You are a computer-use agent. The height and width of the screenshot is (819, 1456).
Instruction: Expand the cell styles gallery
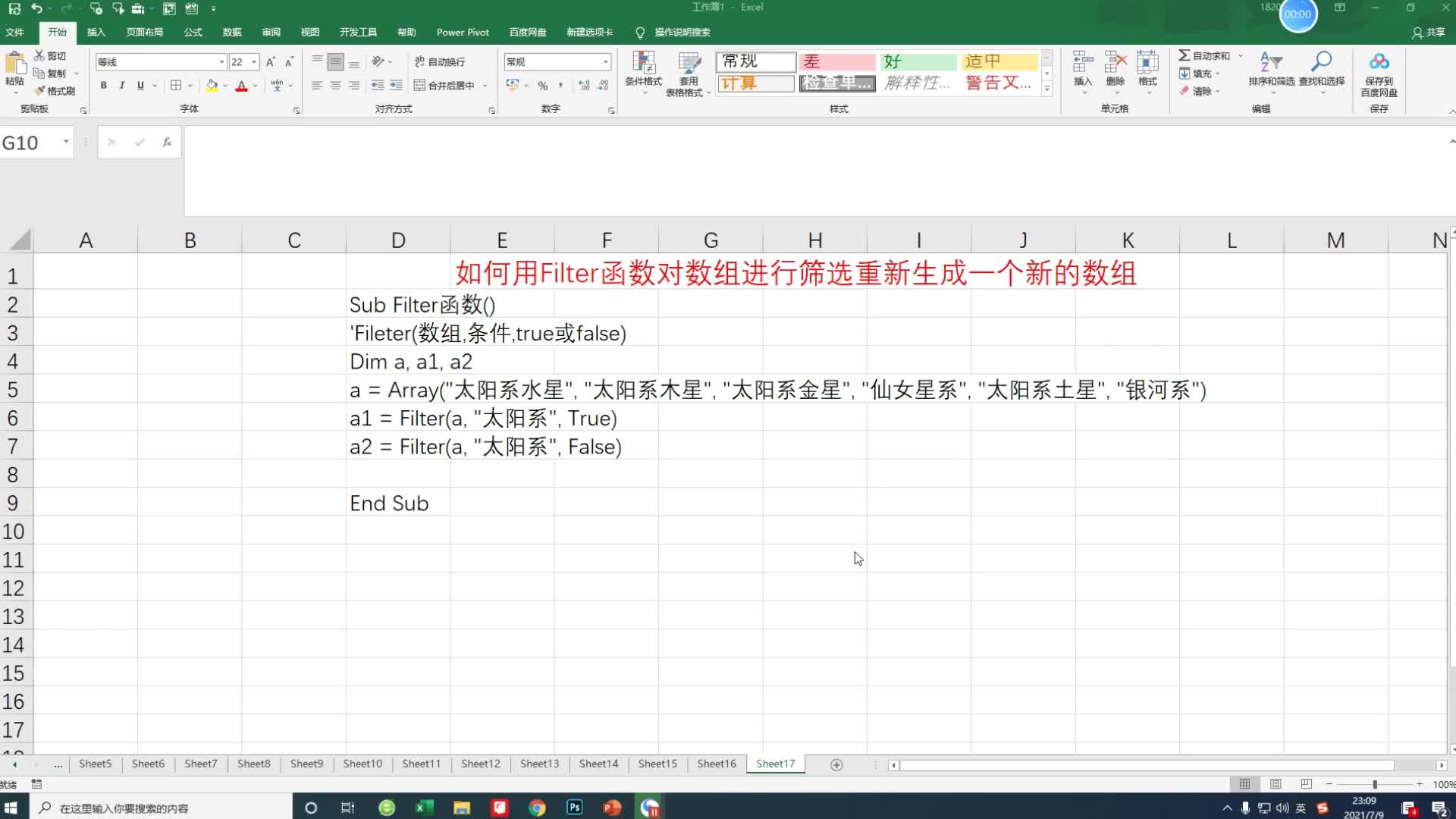click(1047, 89)
